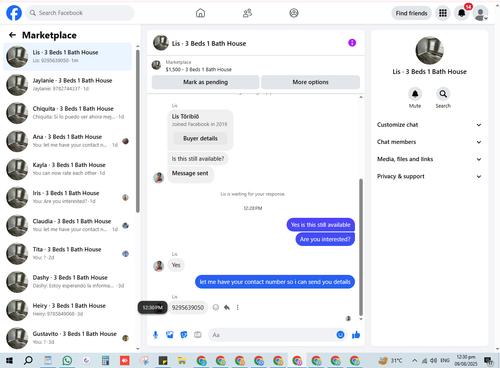500x368 pixels.
Task: Open Chiquita conversation in chat list
Action: click(67, 113)
